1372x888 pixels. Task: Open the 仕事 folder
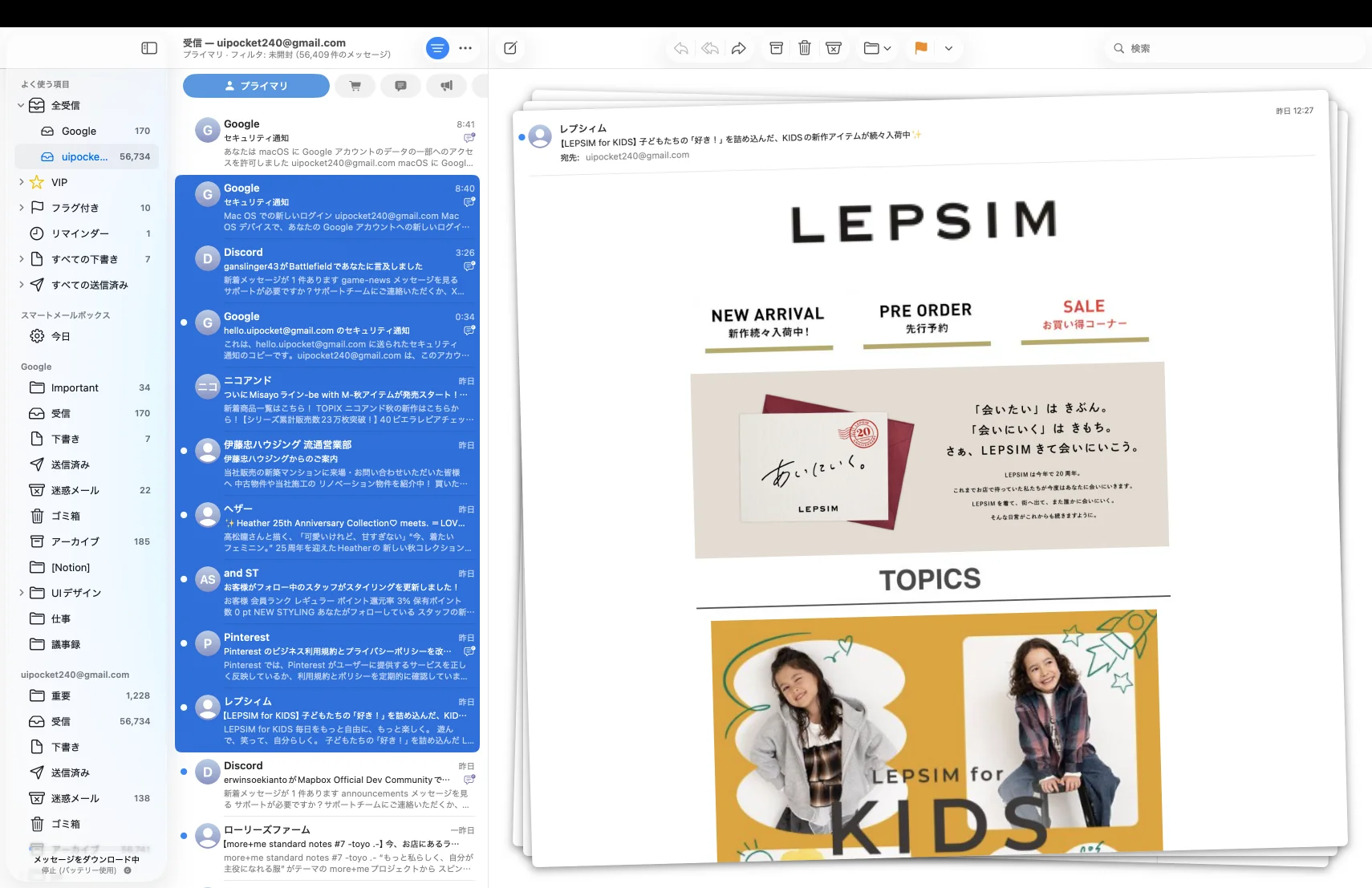pos(87,618)
